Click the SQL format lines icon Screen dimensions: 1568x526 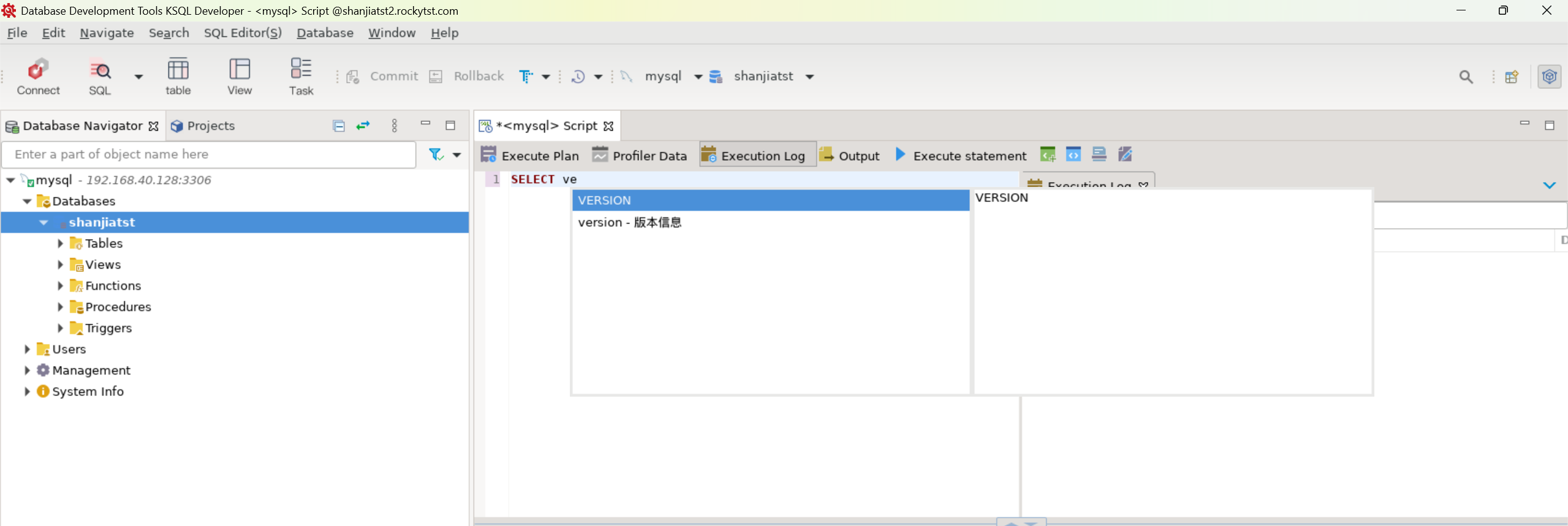pos(1099,154)
